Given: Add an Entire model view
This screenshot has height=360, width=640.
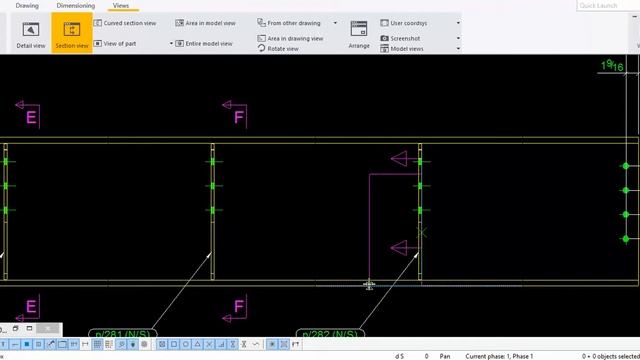Looking at the screenshot, I should [x=204, y=43].
